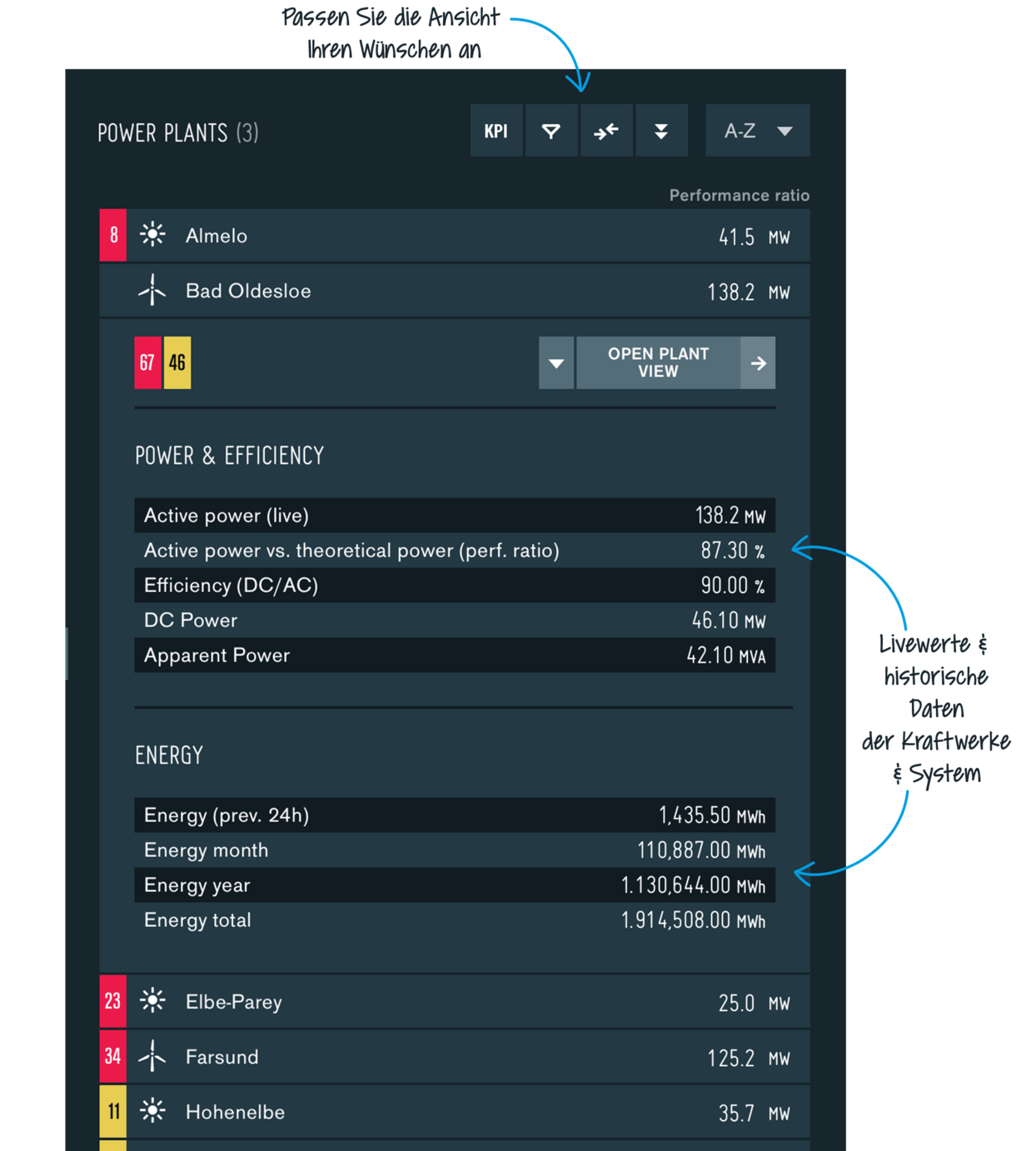1036x1151 pixels.
Task: Click the yellow 46 warning badge
Action: tap(177, 362)
